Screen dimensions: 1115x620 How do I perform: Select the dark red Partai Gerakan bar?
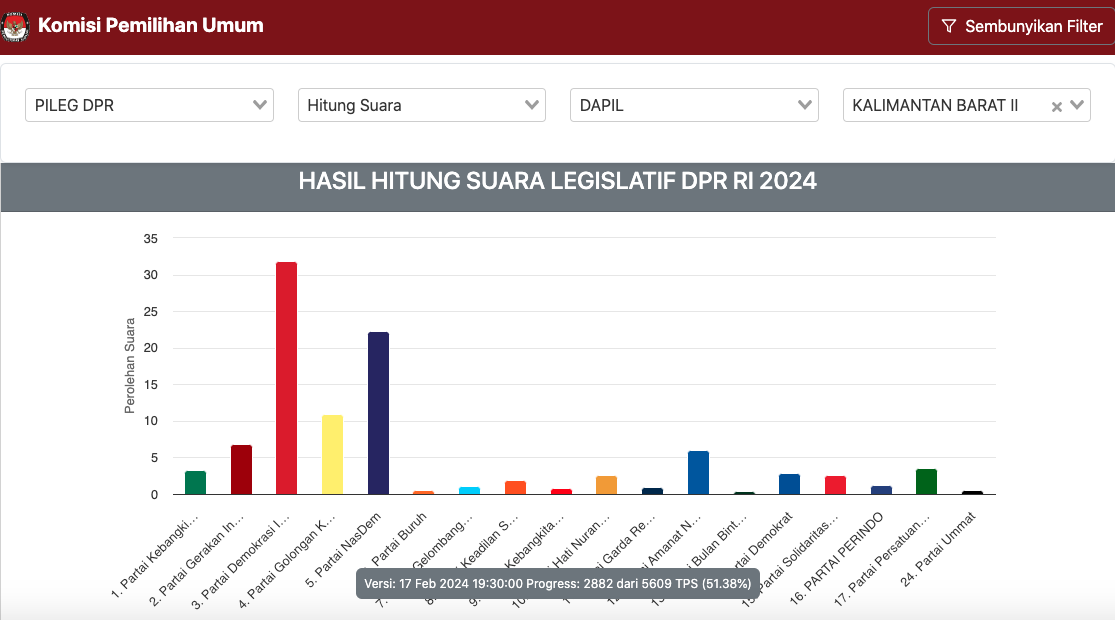(x=241, y=470)
